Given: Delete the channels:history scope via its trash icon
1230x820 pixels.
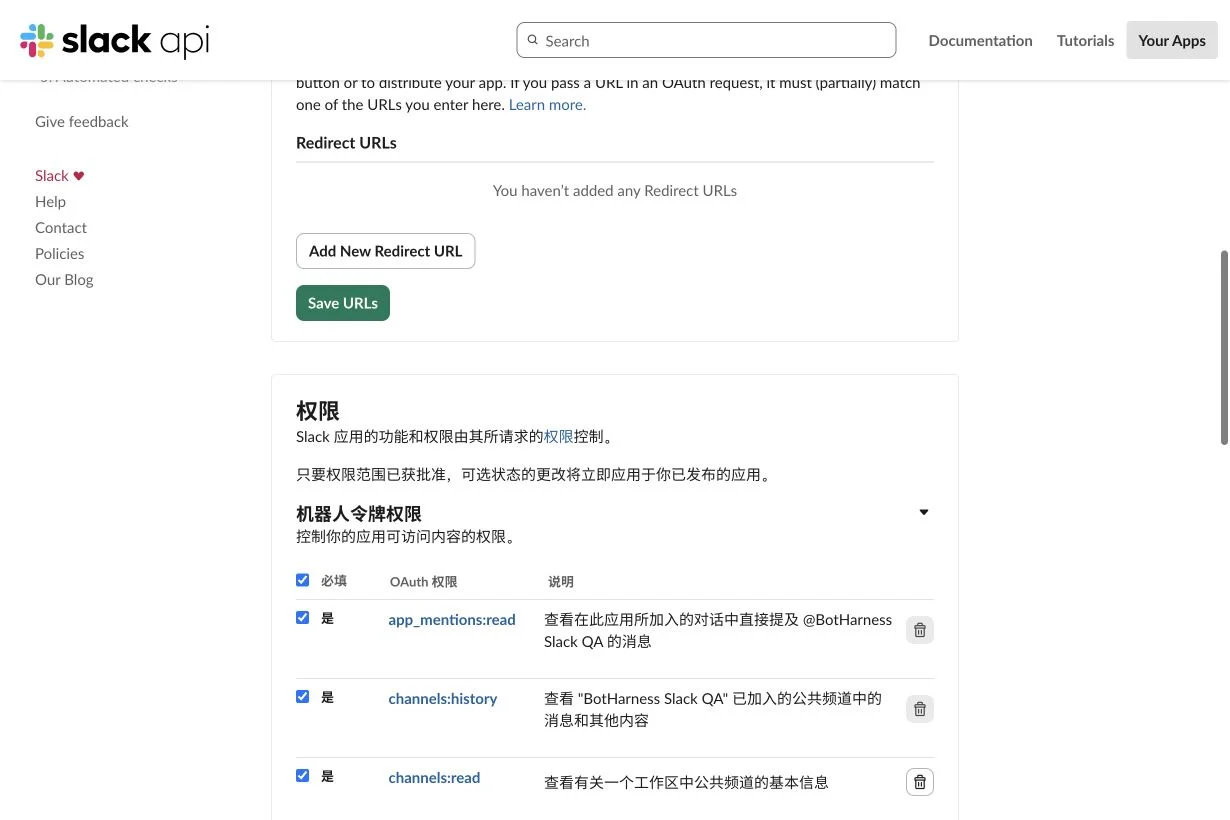Looking at the screenshot, I should 920,709.
